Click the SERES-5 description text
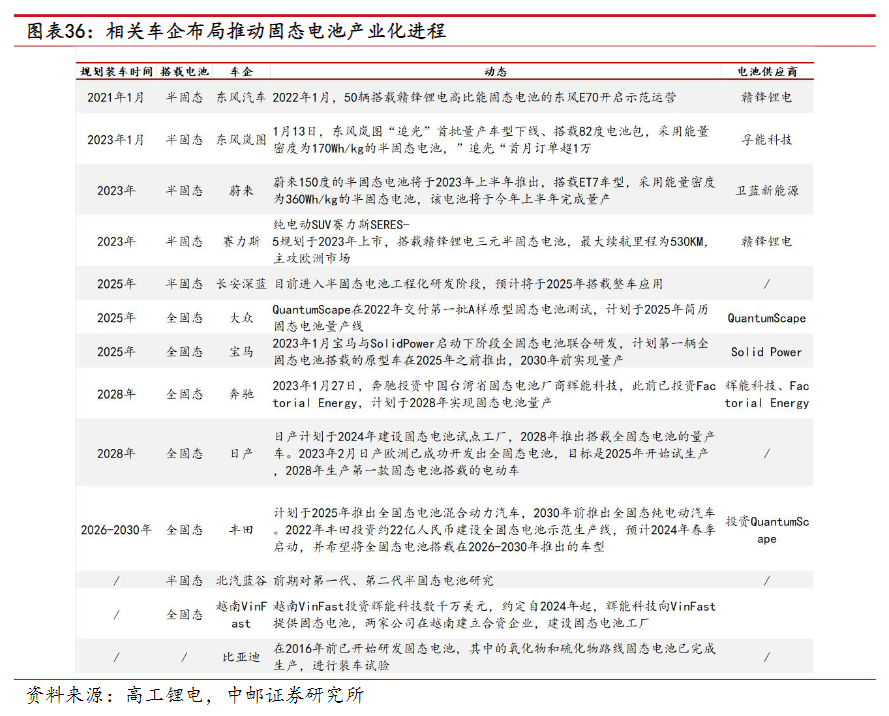The width and height of the screenshot is (889, 716). [x=490, y=242]
